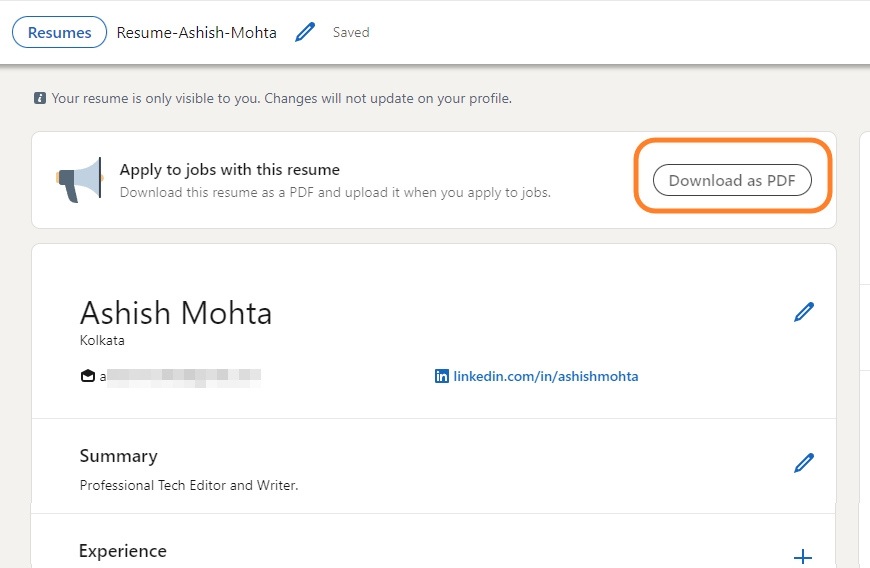870x568 pixels.
Task: Click the Kolkata location text
Action: pyautogui.click(x=102, y=340)
